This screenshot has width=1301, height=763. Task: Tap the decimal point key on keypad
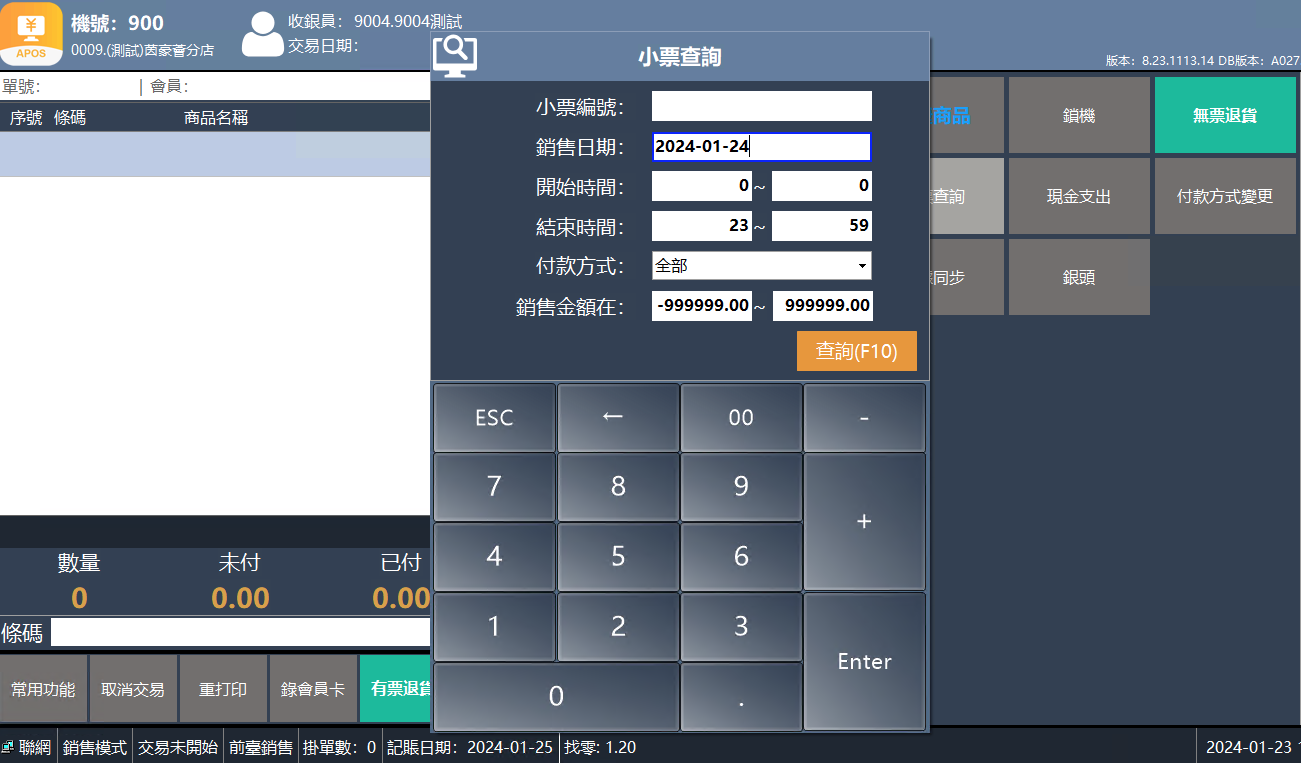click(741, 697)
